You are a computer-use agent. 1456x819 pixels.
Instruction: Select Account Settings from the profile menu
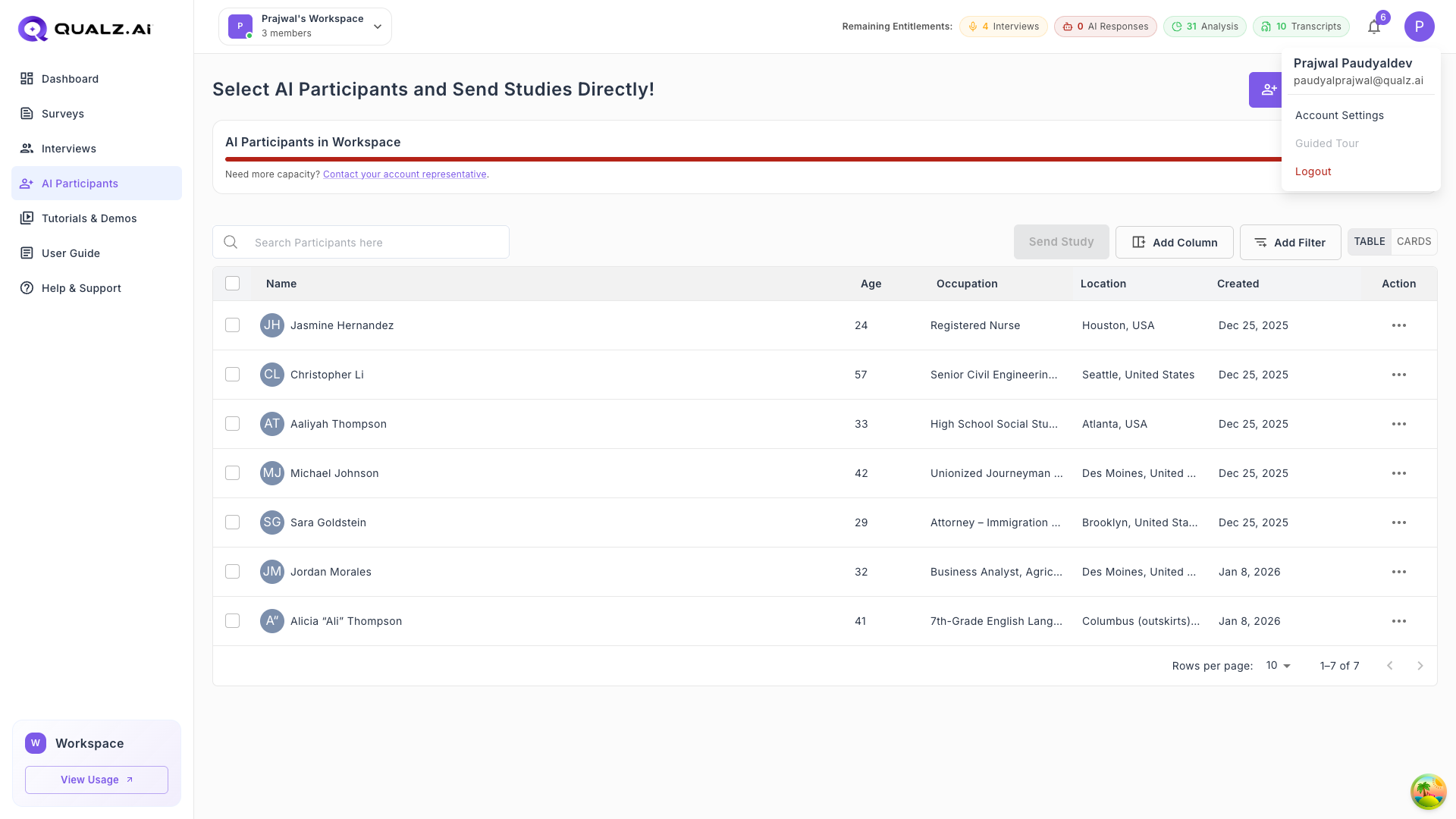click(1339, 115)
